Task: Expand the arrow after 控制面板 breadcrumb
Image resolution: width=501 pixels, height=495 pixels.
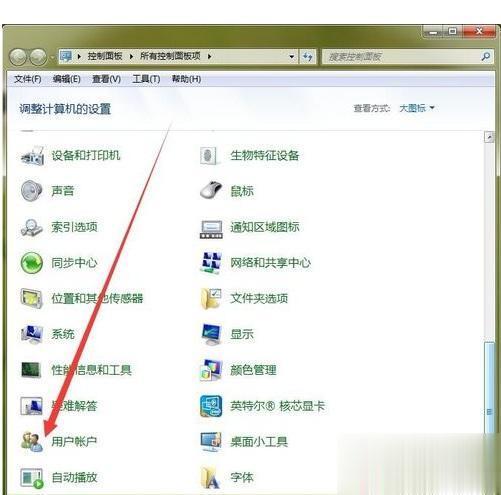Action: click(131, 56)
